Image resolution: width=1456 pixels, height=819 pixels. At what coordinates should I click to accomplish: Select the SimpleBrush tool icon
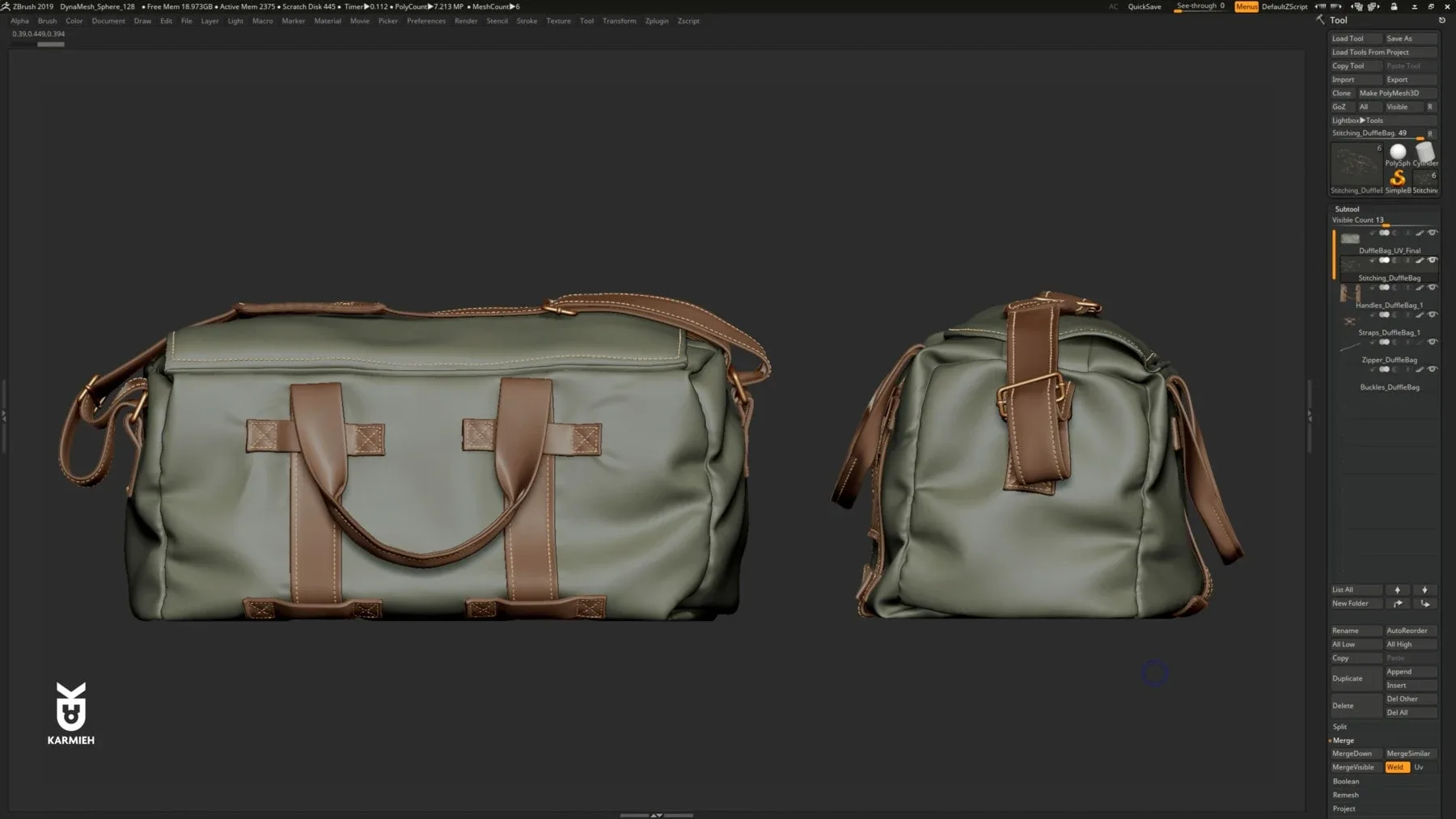[x=1398, y=178]
